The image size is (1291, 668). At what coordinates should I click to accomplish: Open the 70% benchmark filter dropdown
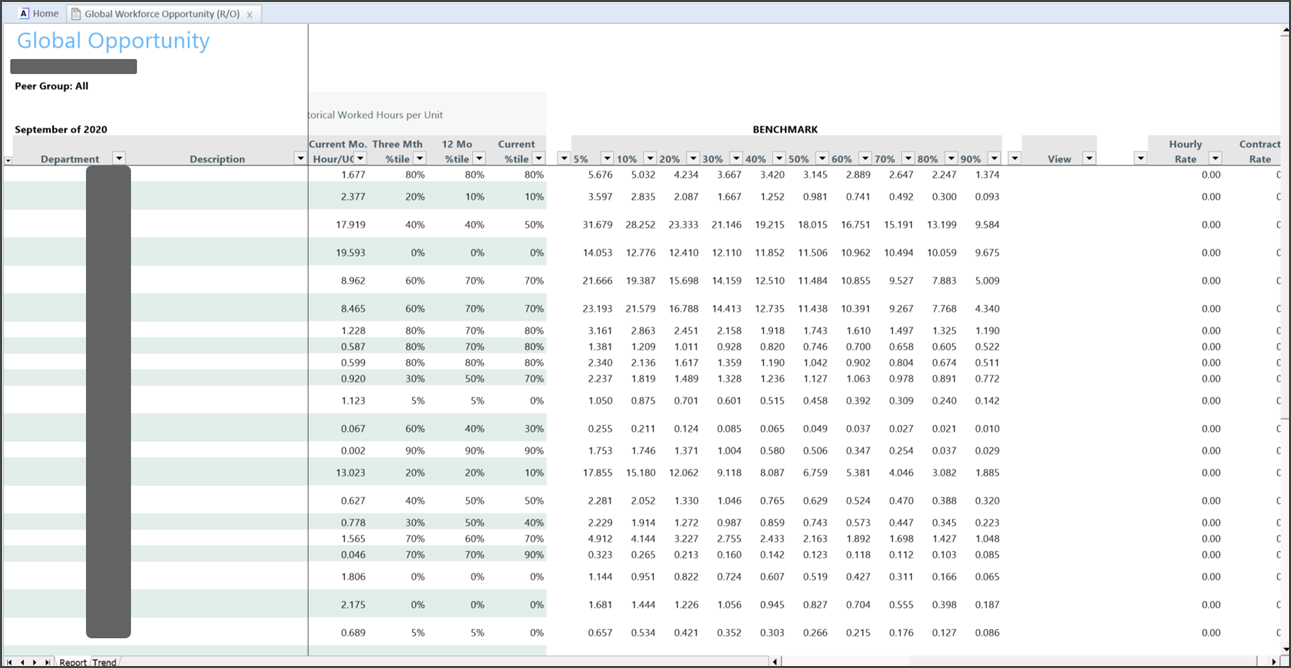[x=907, y=158]
